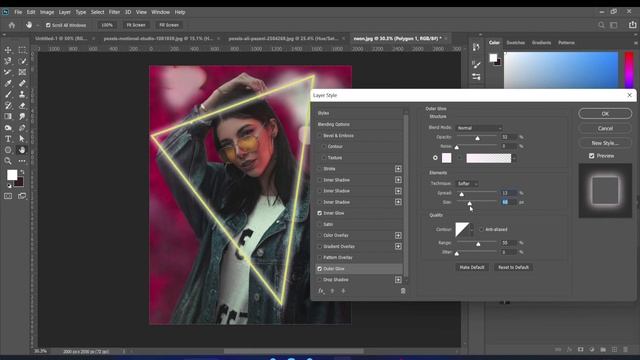Image resolution: width=640 pixels, height=360 pixels.
Task: Select the Move tool
Action: (8, 50)
